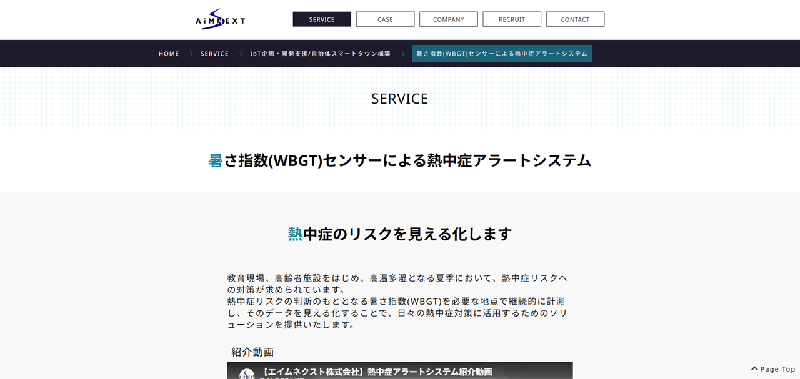
Task: Click the 熱中症のリスクを見える化します heading
Action: pyautogui.click(x=399, y=234)
